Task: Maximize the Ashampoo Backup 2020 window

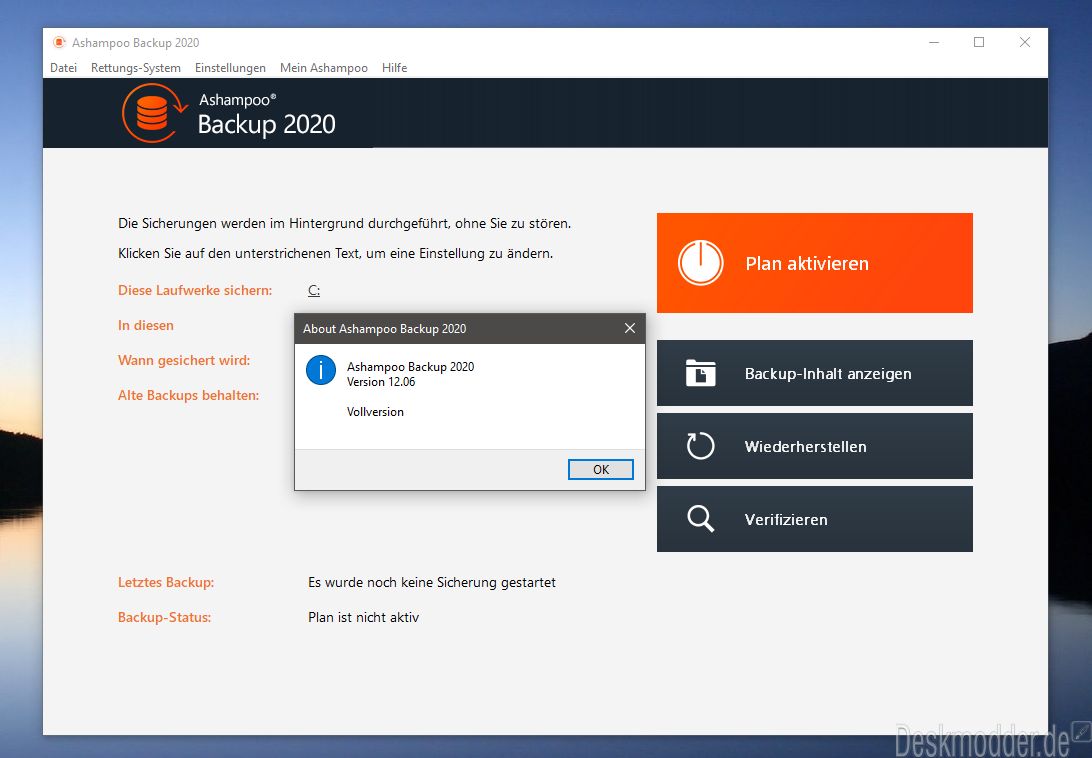Action: [x=979, y=42]
